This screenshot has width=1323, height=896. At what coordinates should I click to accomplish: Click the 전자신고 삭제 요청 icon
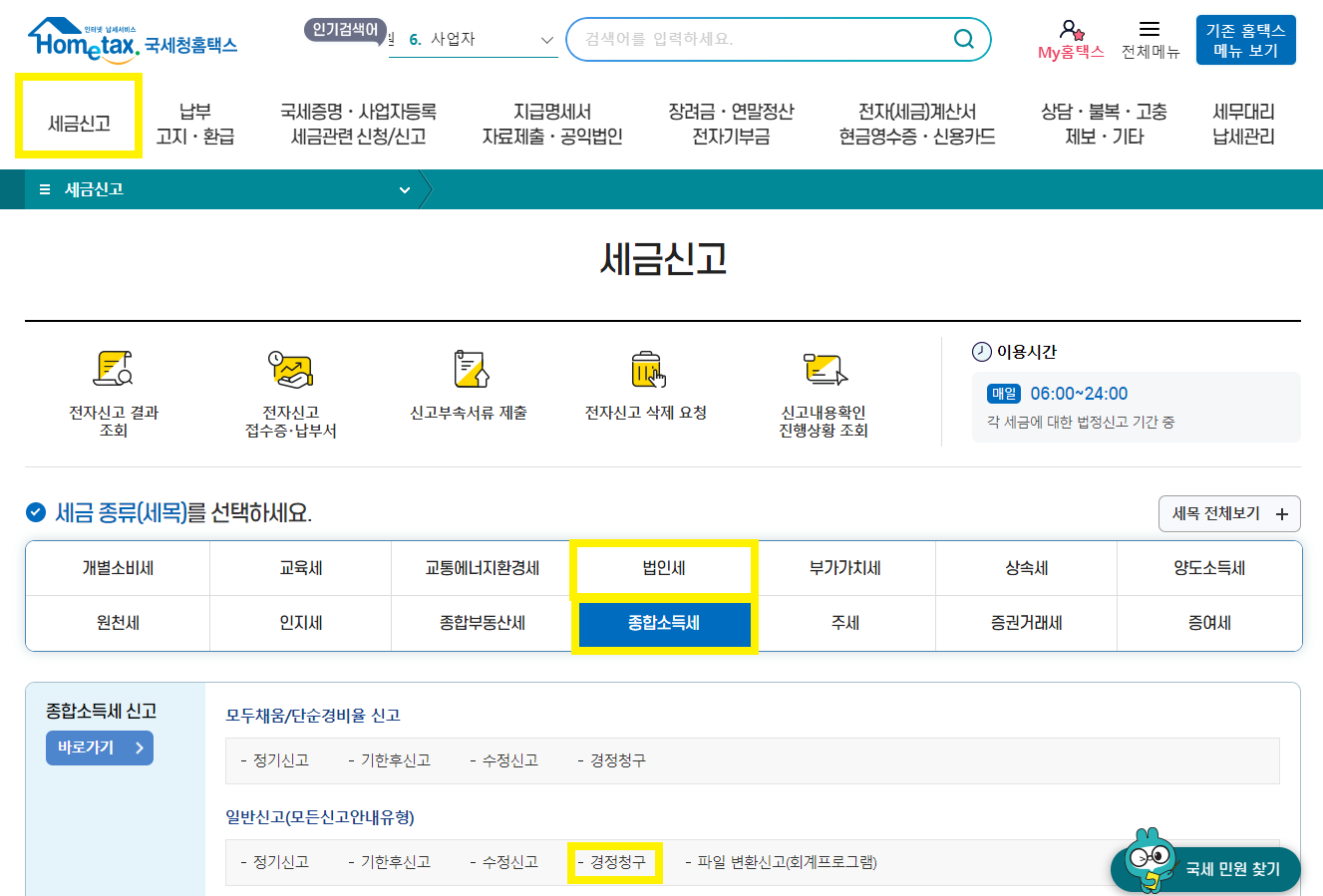point(647,369)
